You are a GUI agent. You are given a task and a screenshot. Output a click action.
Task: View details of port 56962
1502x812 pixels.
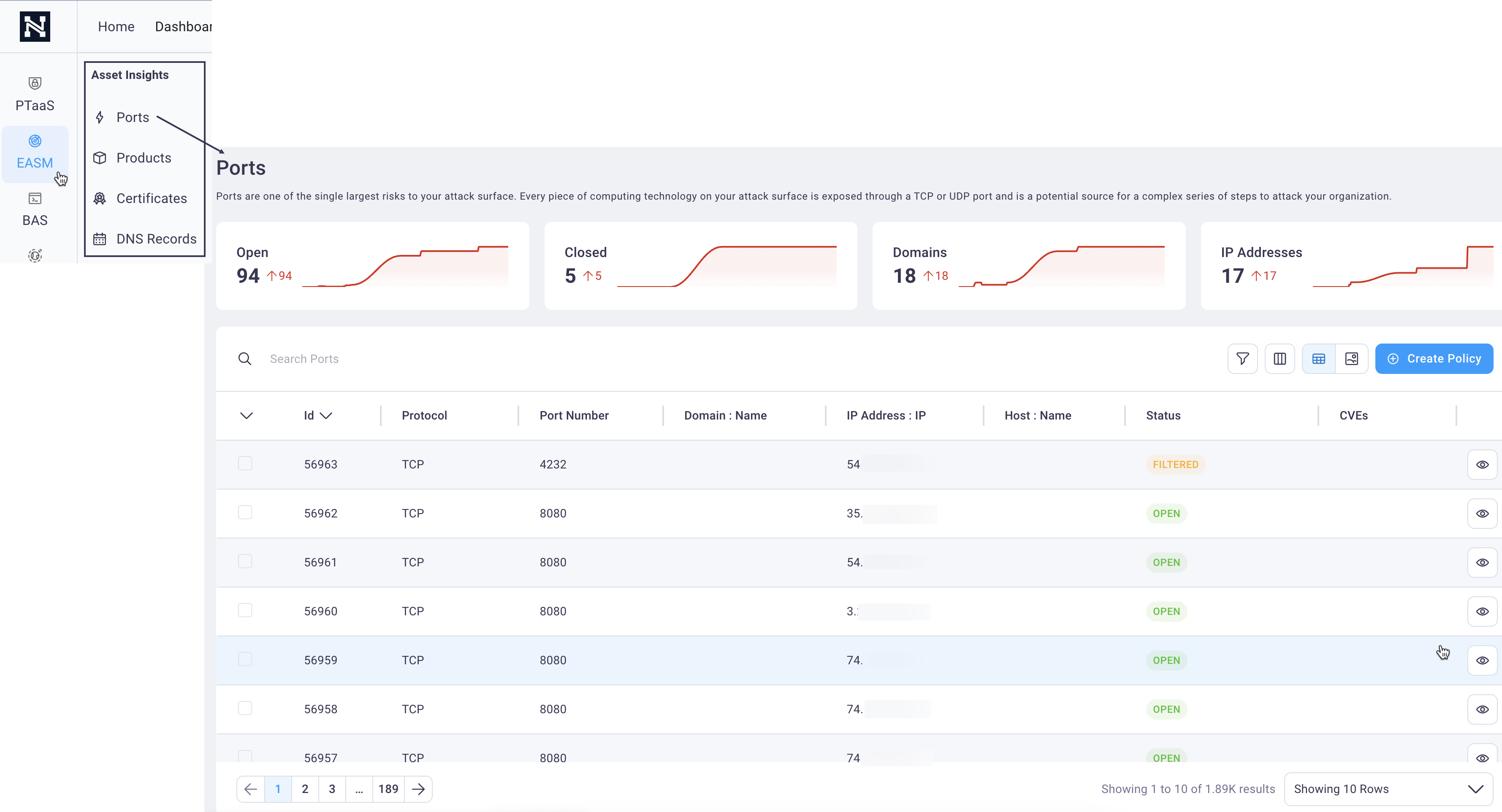tap(1482, 514)
